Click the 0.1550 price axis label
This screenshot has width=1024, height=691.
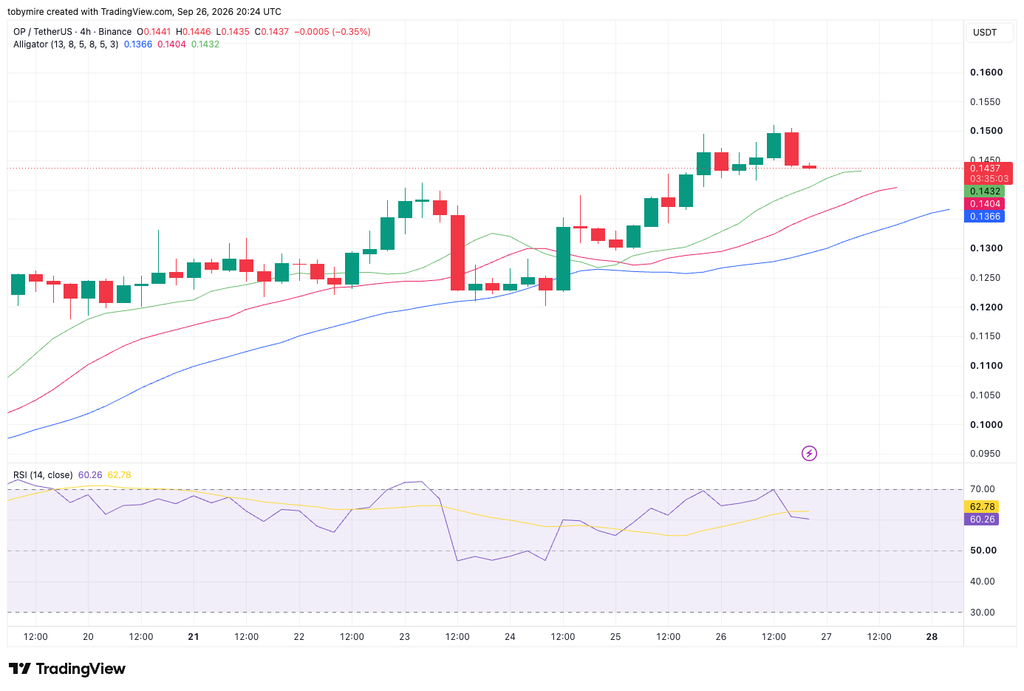[x=986, y=102]
